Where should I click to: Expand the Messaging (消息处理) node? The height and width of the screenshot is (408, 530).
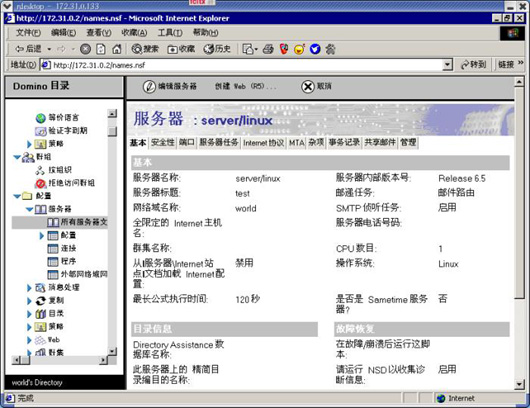[x=29, y=288]
